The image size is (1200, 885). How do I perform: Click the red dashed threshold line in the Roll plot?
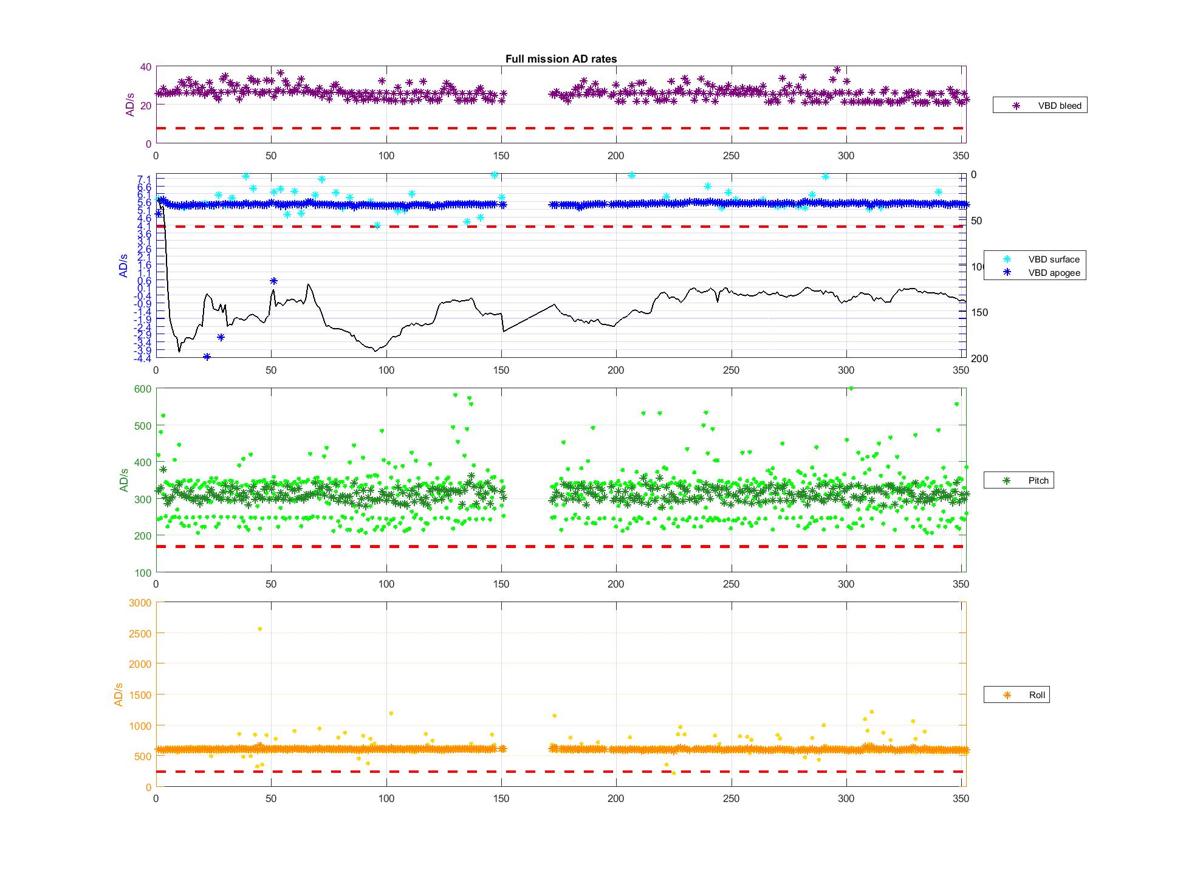pos(560,771)
